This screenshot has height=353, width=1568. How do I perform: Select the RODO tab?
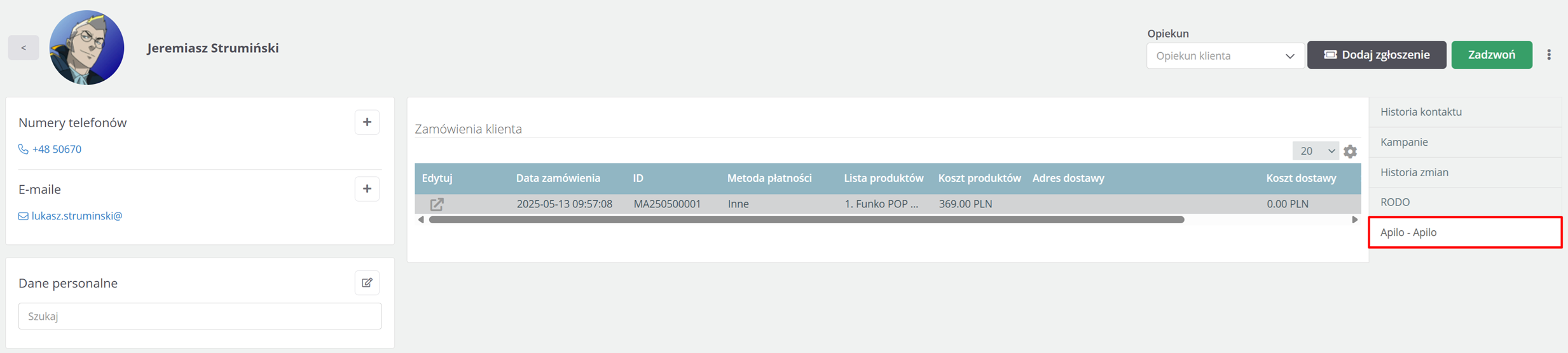pos(1395,202)
